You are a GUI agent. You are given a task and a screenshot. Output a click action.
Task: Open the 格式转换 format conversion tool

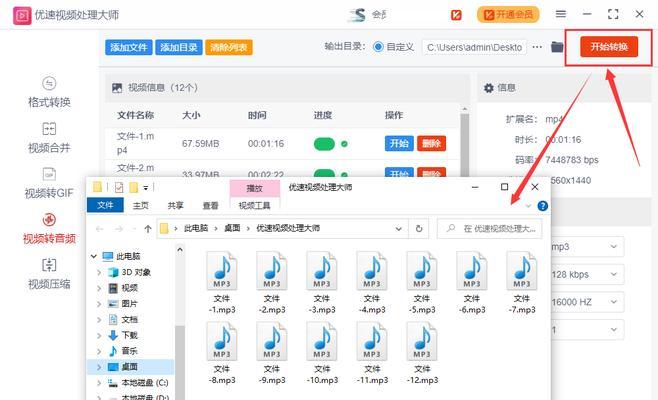coord(49,93)
